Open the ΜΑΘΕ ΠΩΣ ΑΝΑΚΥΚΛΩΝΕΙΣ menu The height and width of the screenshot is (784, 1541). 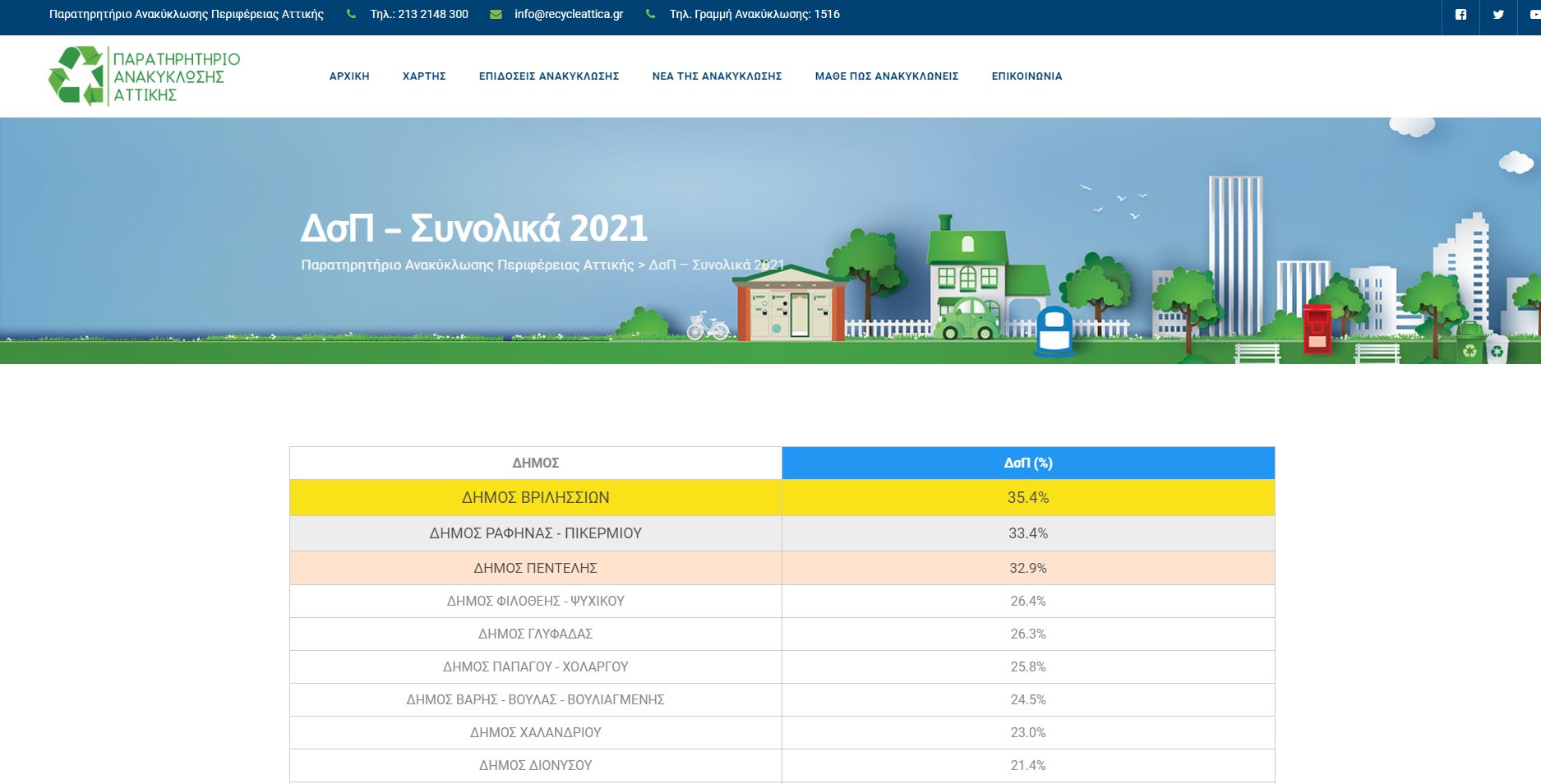[x=887, y=76]
